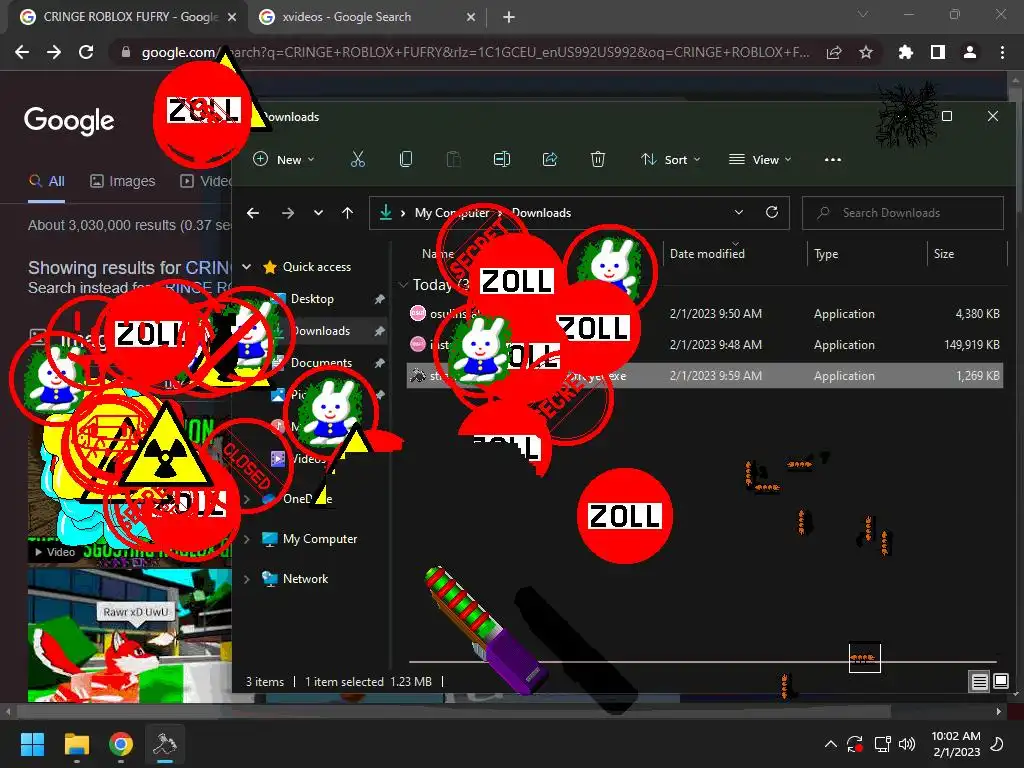This screenshot has width=1024, height=768.
Task: Open Chrome extensions puzzle icon
Action: [x=905, y=52]
